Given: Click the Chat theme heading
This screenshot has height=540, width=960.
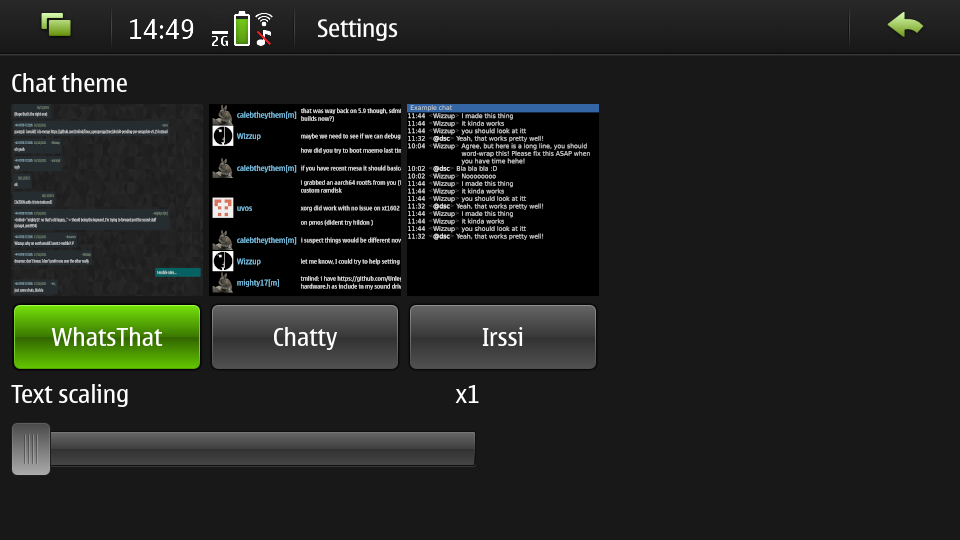Looking at the screenshot, I should 69,83.
